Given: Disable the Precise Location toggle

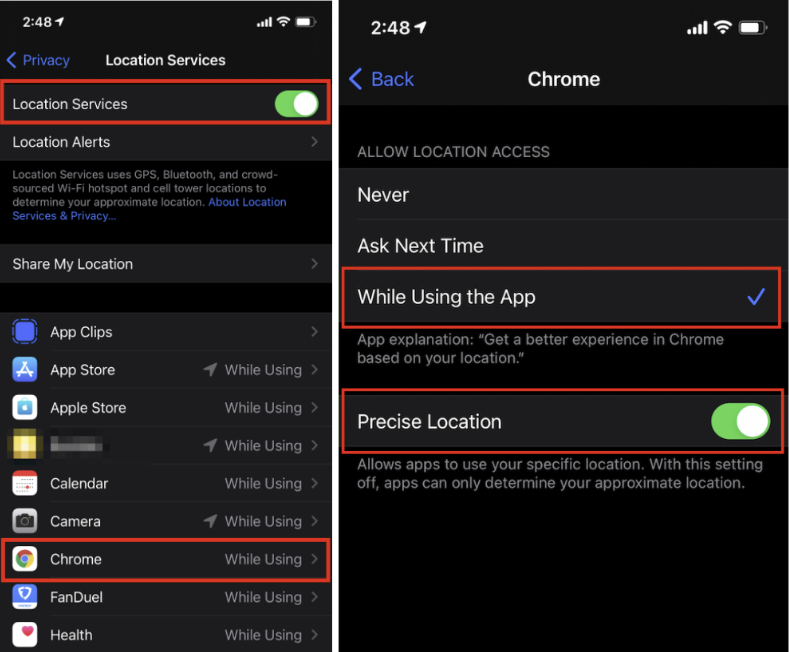Looking at the screenshot, I should coord(740,422).
